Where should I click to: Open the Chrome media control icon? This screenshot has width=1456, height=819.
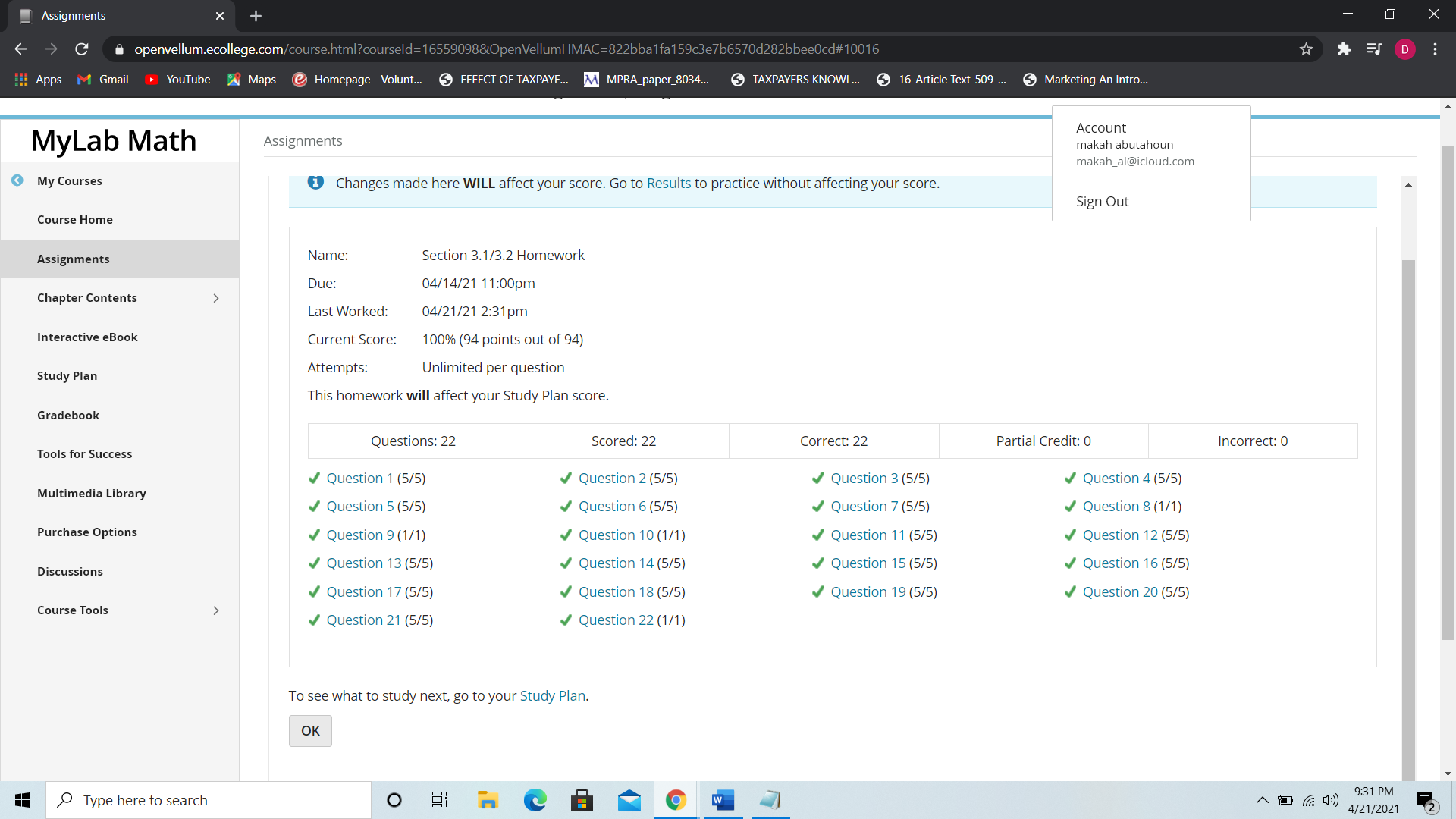[x=1374, y=49]
